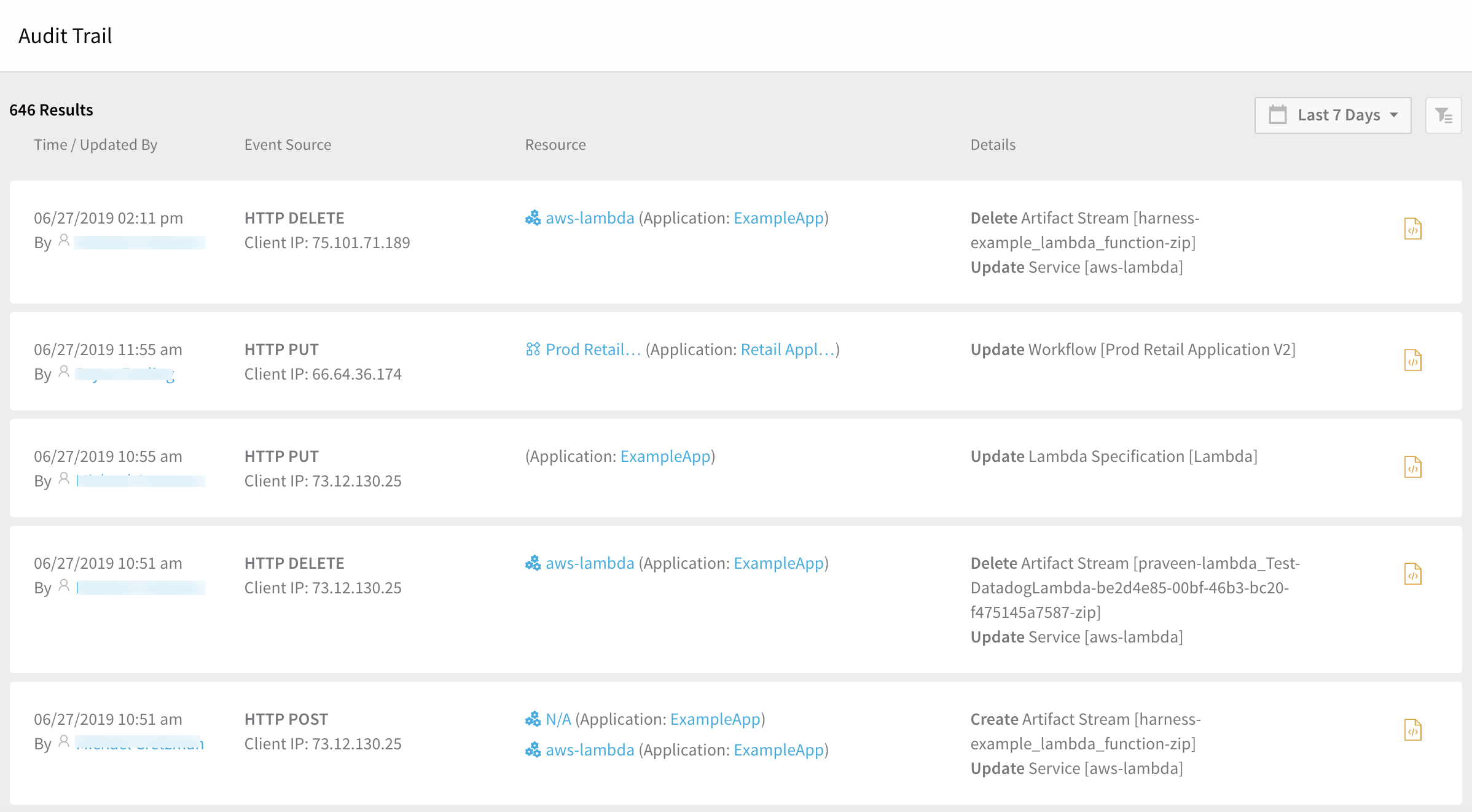1472x812 pixels.
Task: Open aws-lambda link in 02:11 pm row
Action: click(x=590, y=218)
